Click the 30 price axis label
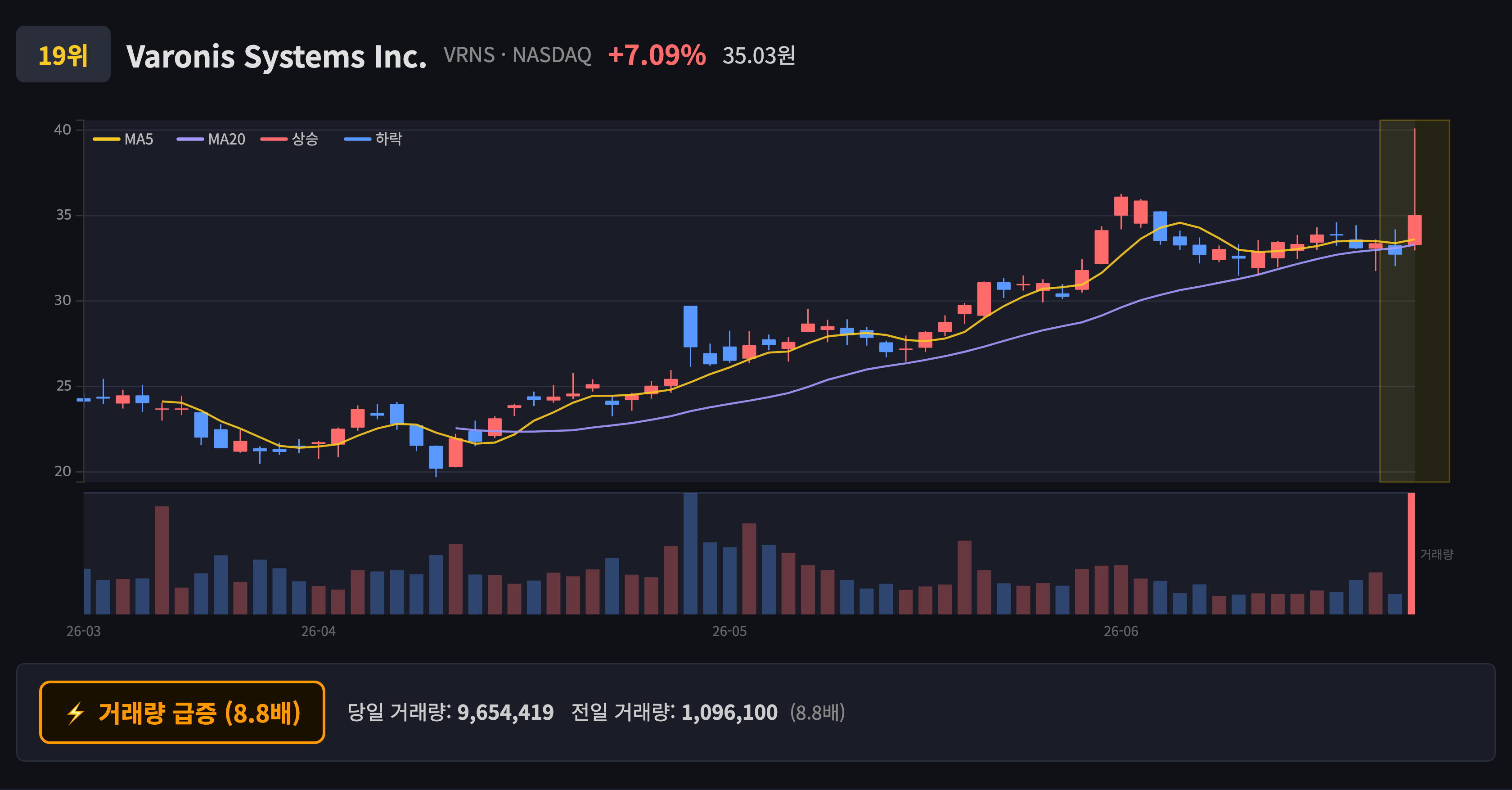Image resolution: width=1512 pixels, height=790 pixels. click(62, 301)
